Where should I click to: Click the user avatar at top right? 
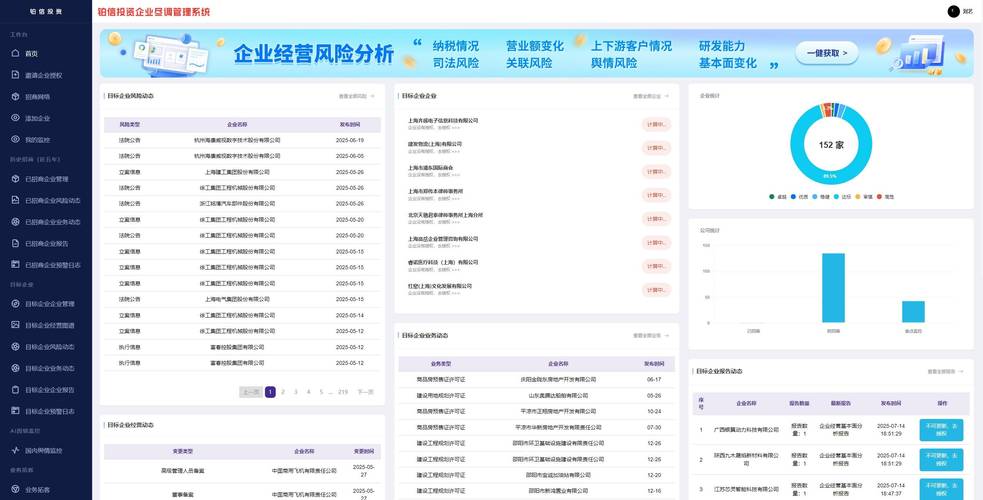[954, 11]
